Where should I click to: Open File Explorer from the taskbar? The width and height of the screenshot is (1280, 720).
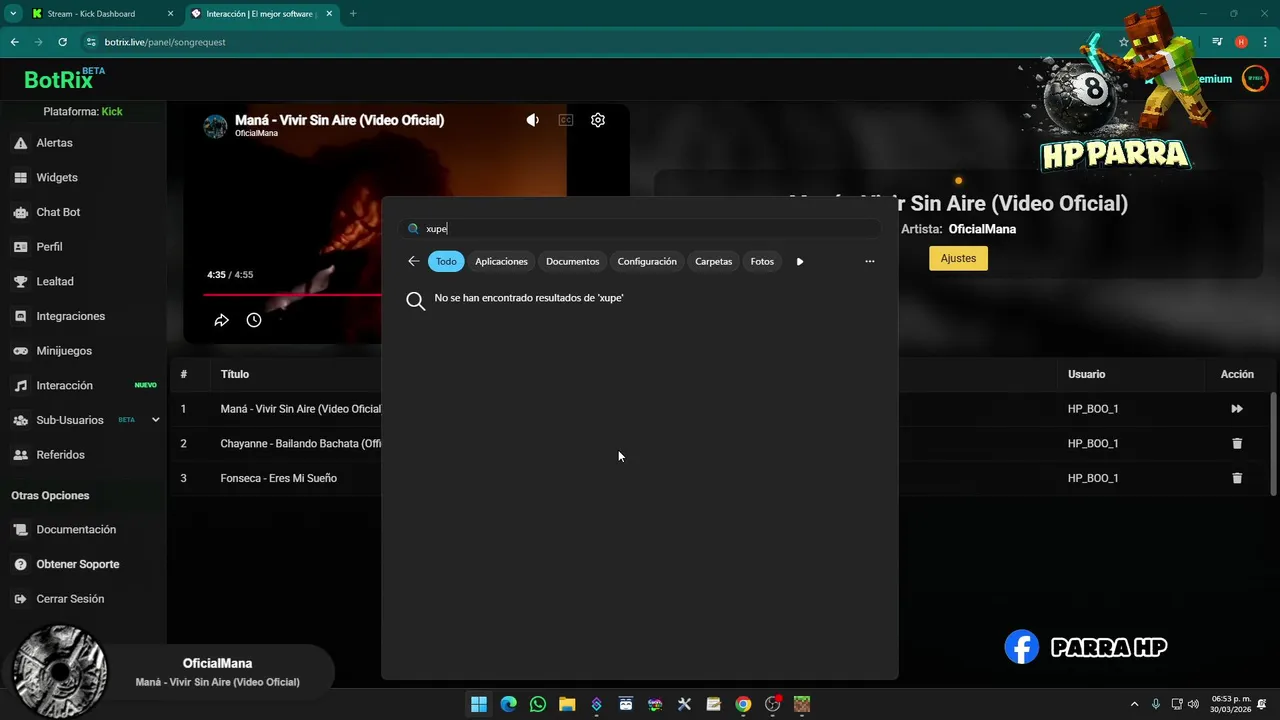[567, 704]
